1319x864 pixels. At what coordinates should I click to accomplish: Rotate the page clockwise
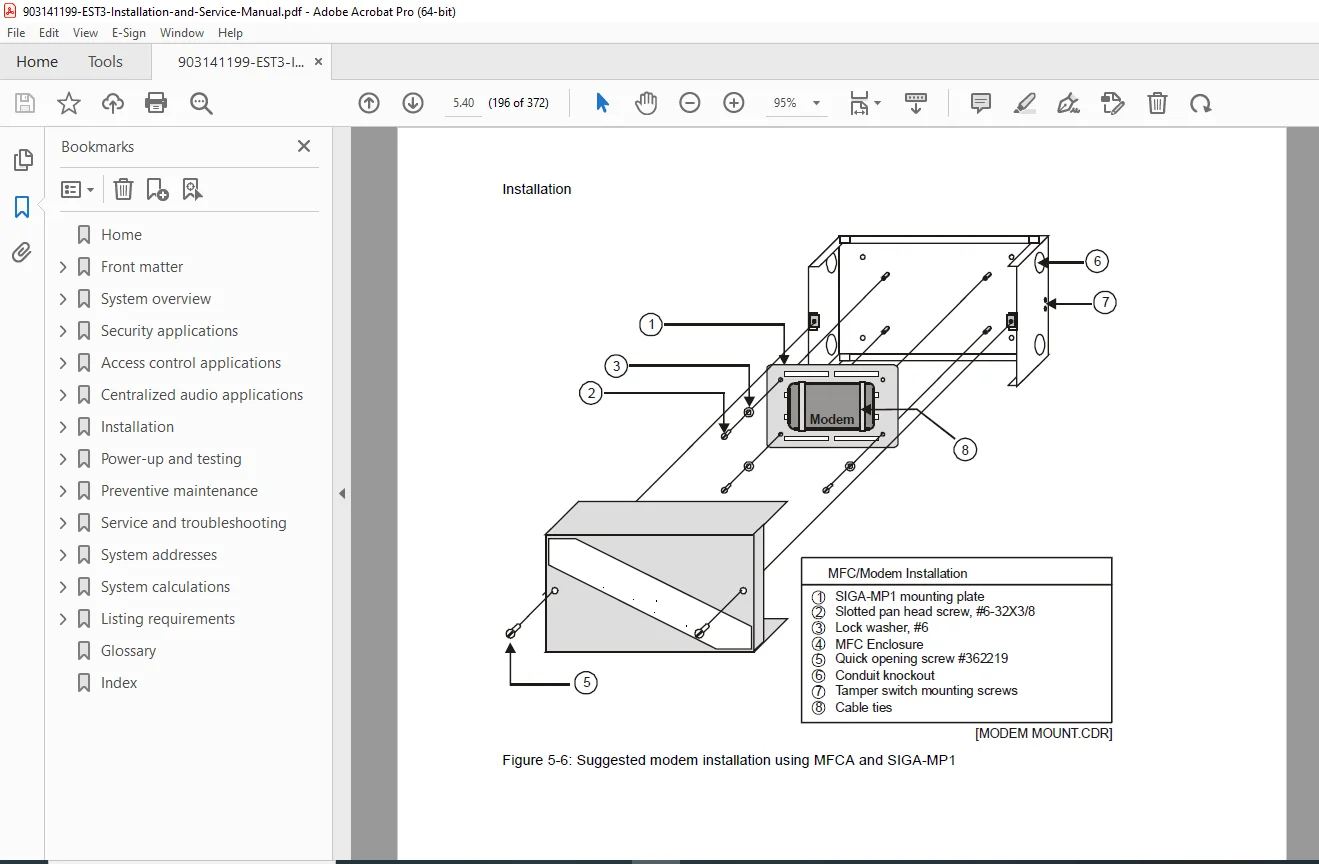pyautogui.click(x=1200, y=103)
